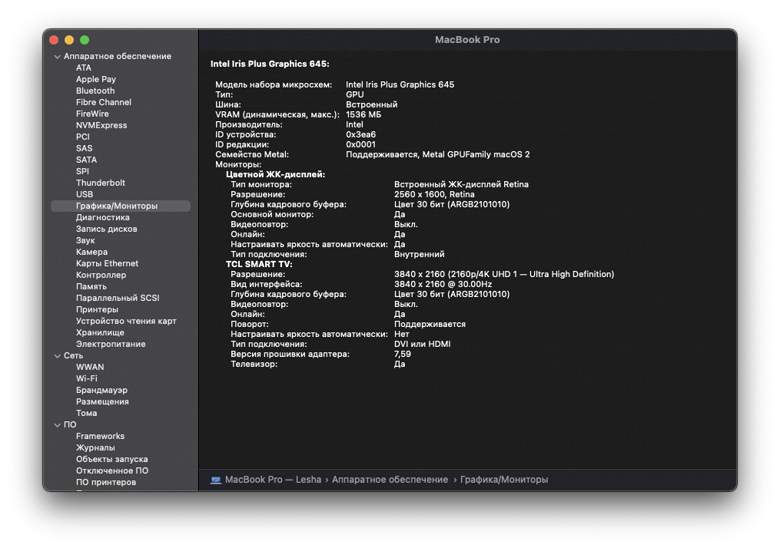Open Звук entry

coord(85,240)
